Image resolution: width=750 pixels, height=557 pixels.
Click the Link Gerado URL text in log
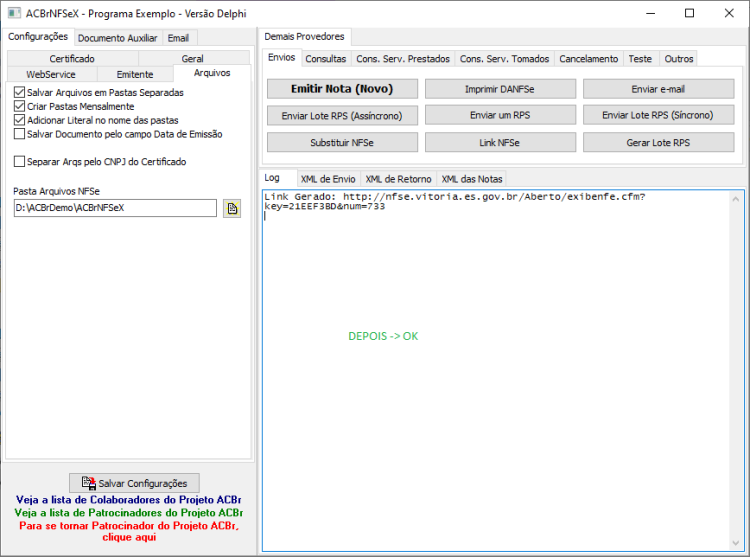[454, 201]
